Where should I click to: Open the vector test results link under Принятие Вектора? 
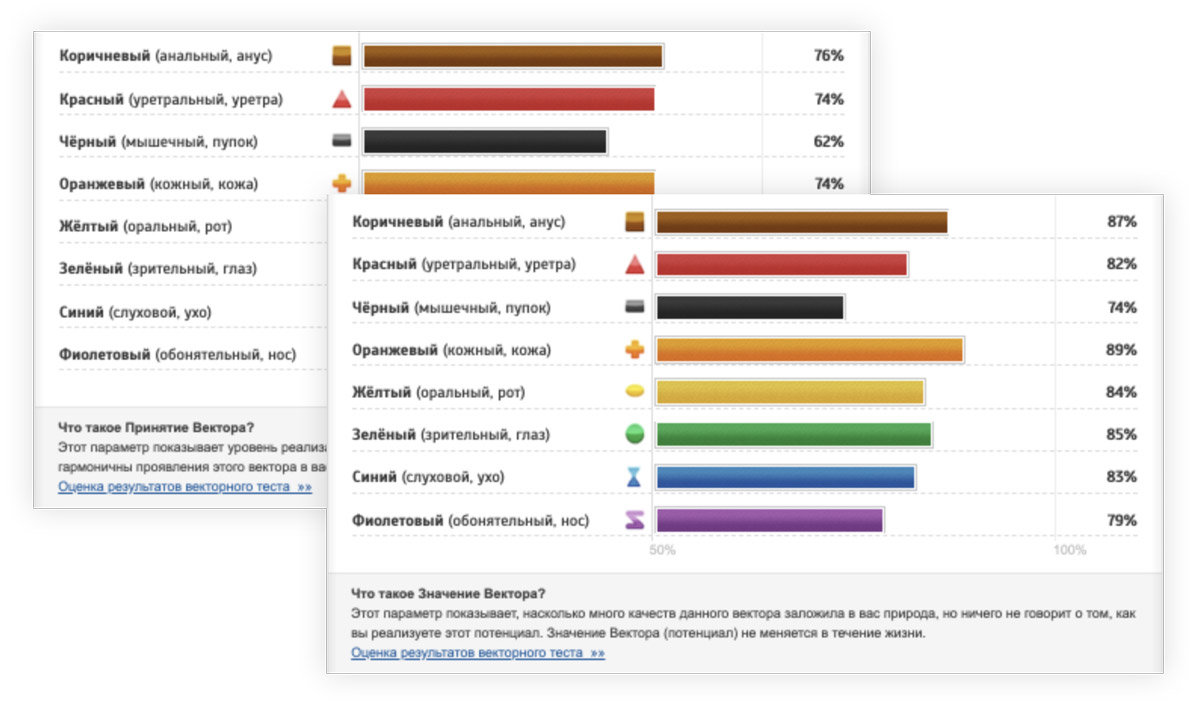pyautogui.click(x=185, y=487)
